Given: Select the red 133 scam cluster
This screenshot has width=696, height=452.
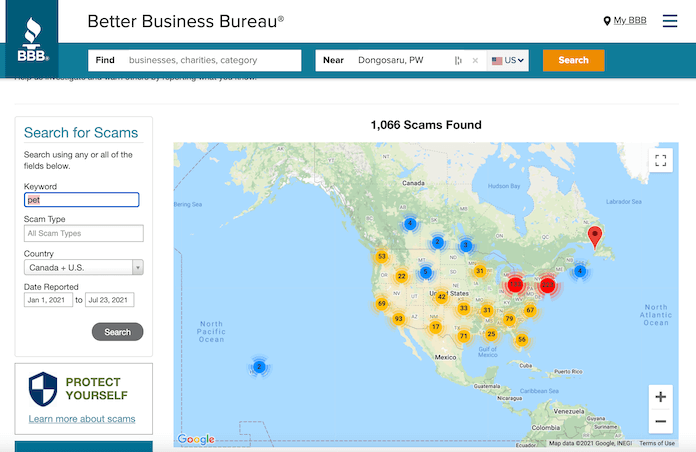Looking at the screenshot, I should (515, 284).
